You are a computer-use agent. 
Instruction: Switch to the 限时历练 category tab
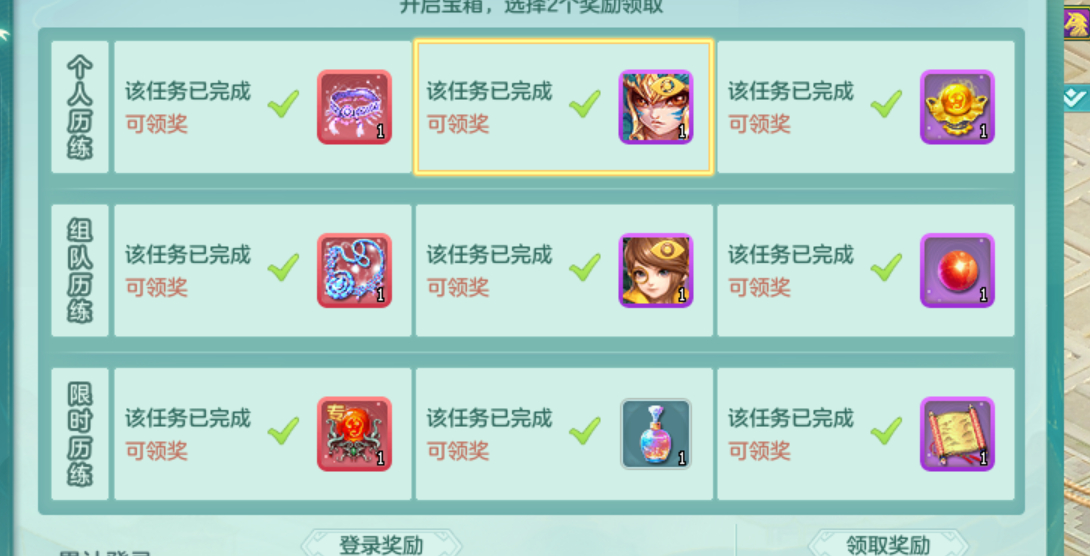coord(80,434)
